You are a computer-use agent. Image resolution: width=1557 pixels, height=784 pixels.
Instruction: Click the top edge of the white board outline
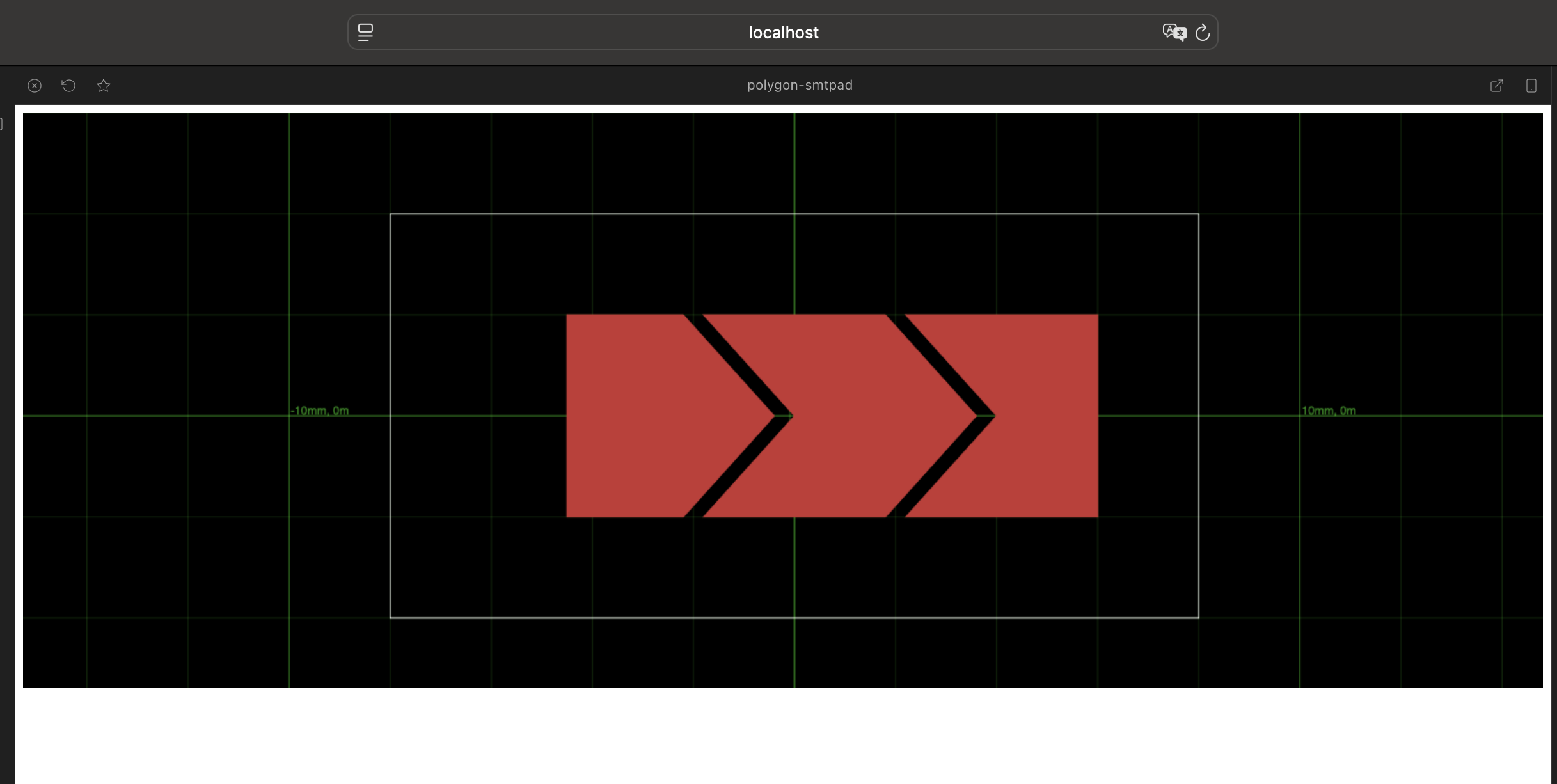tap(640, 214)
